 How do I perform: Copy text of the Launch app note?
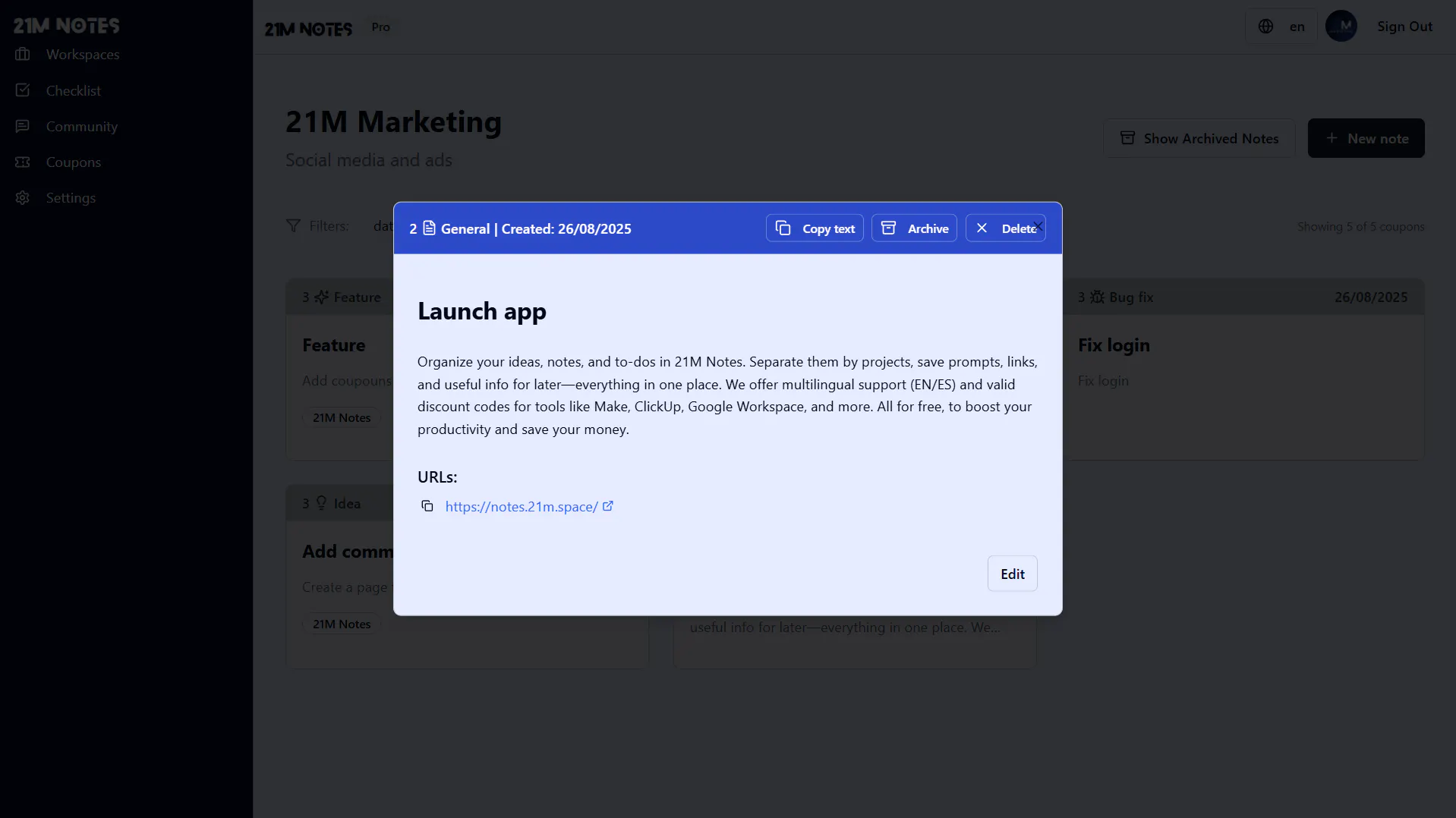click(x=815, y=228)
